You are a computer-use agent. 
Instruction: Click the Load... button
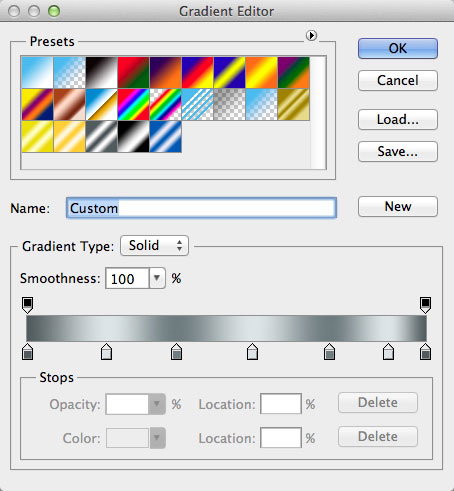398,119
